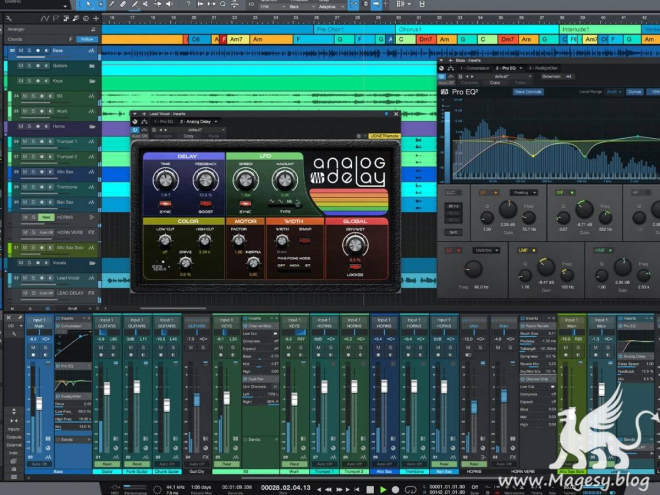Click the time position display in the transport
Screen dimensions: 660x495
285,487
